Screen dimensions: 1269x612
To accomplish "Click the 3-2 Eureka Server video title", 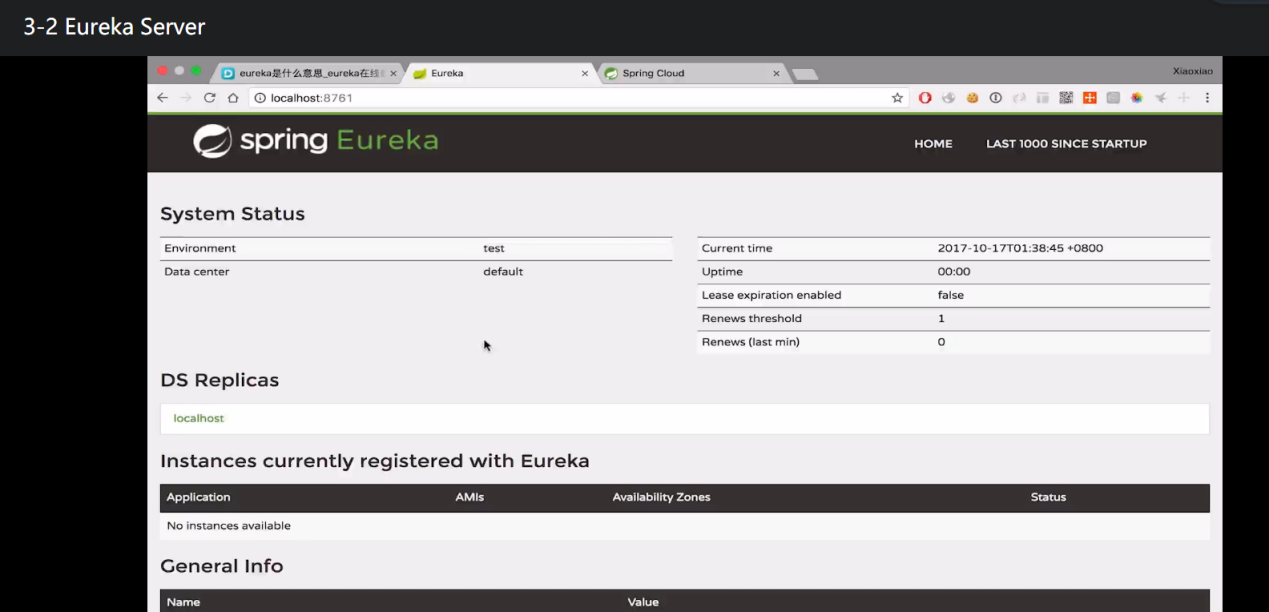I will point(114,27).
